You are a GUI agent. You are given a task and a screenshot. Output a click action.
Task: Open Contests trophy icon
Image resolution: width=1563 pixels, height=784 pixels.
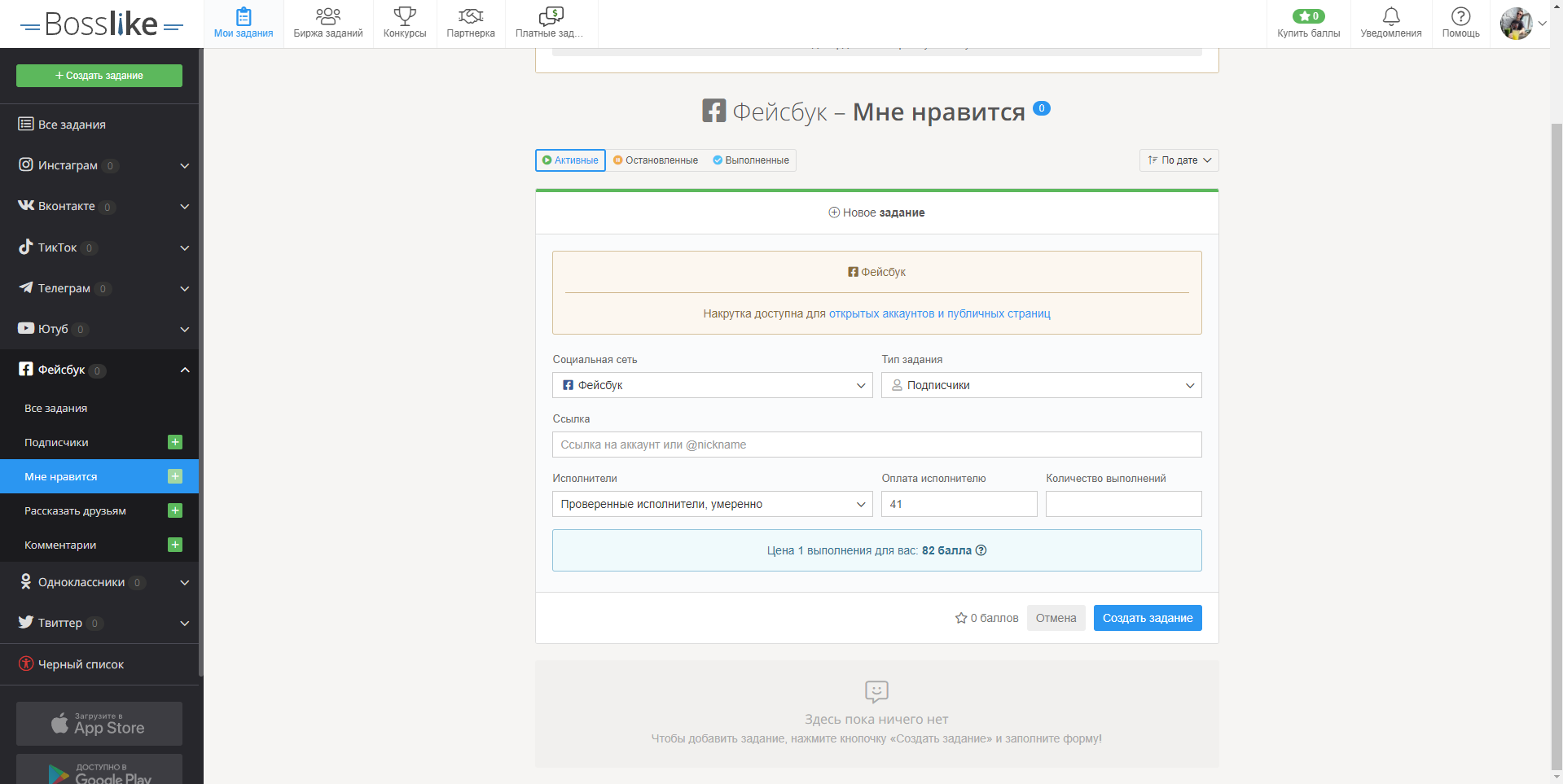(405, 16)
